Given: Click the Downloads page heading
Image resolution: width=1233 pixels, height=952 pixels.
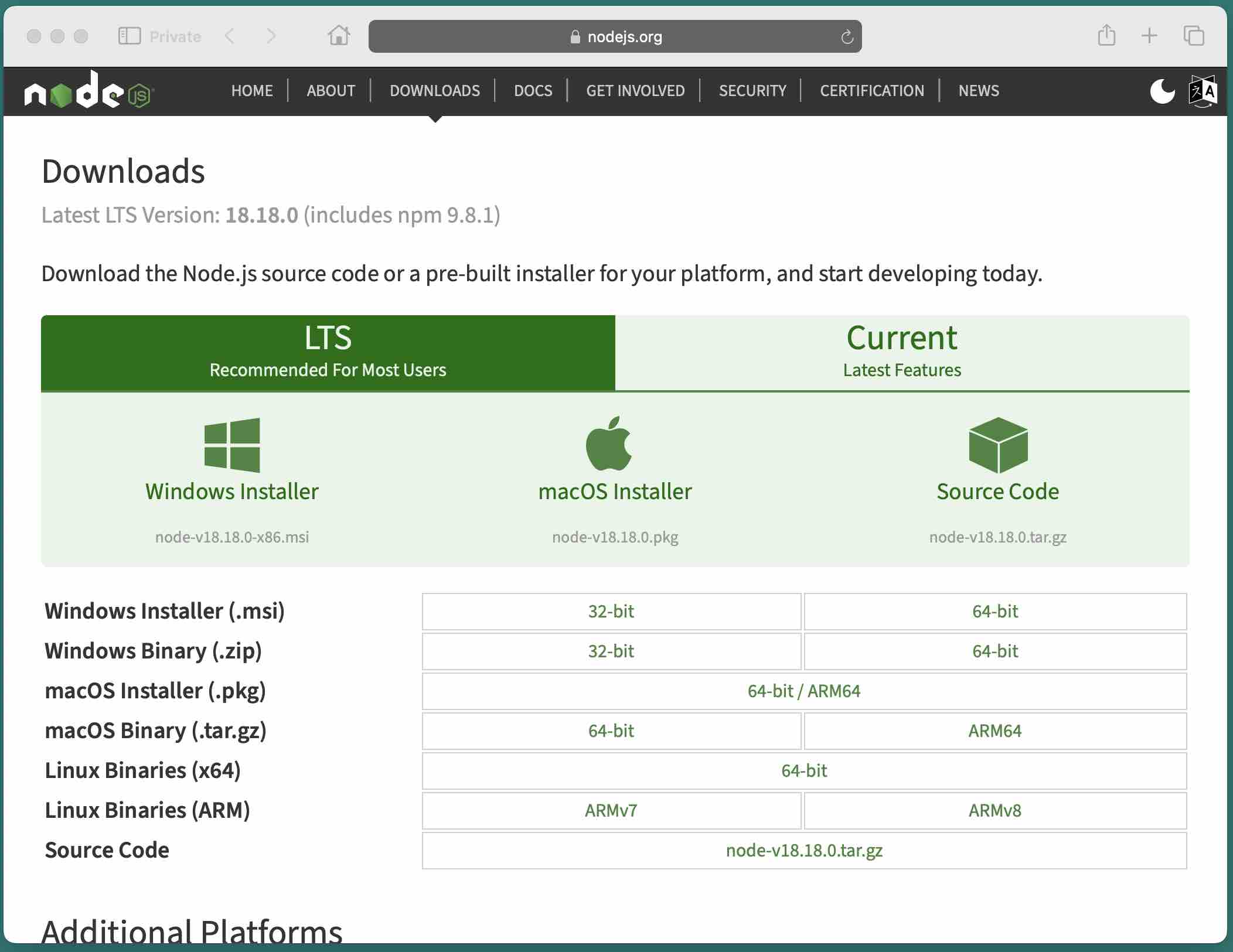Looking at the screenshot, I should pyautogui.click(x=123, y=171).
